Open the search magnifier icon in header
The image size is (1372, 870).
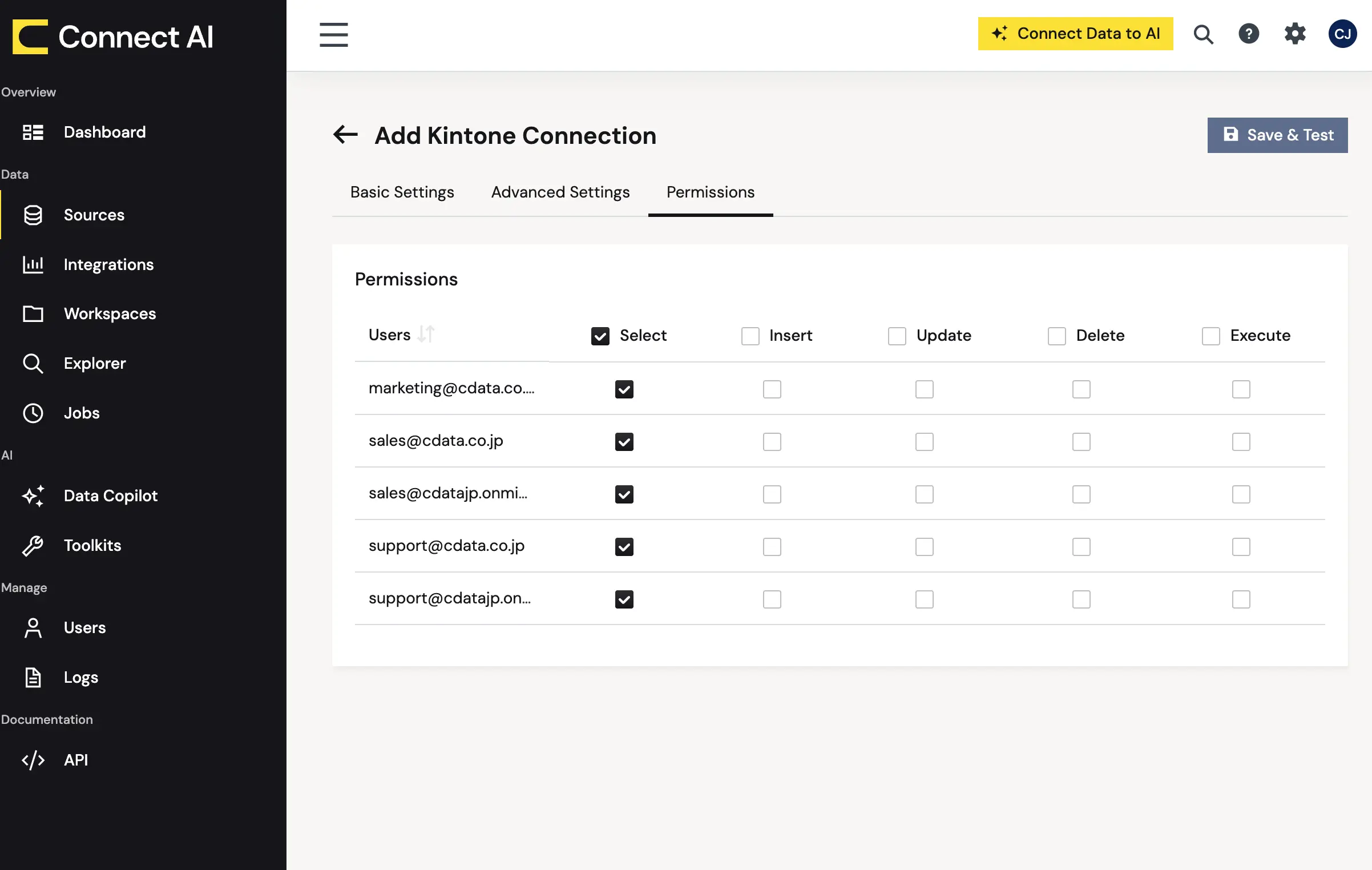(x=1203, y=34)
